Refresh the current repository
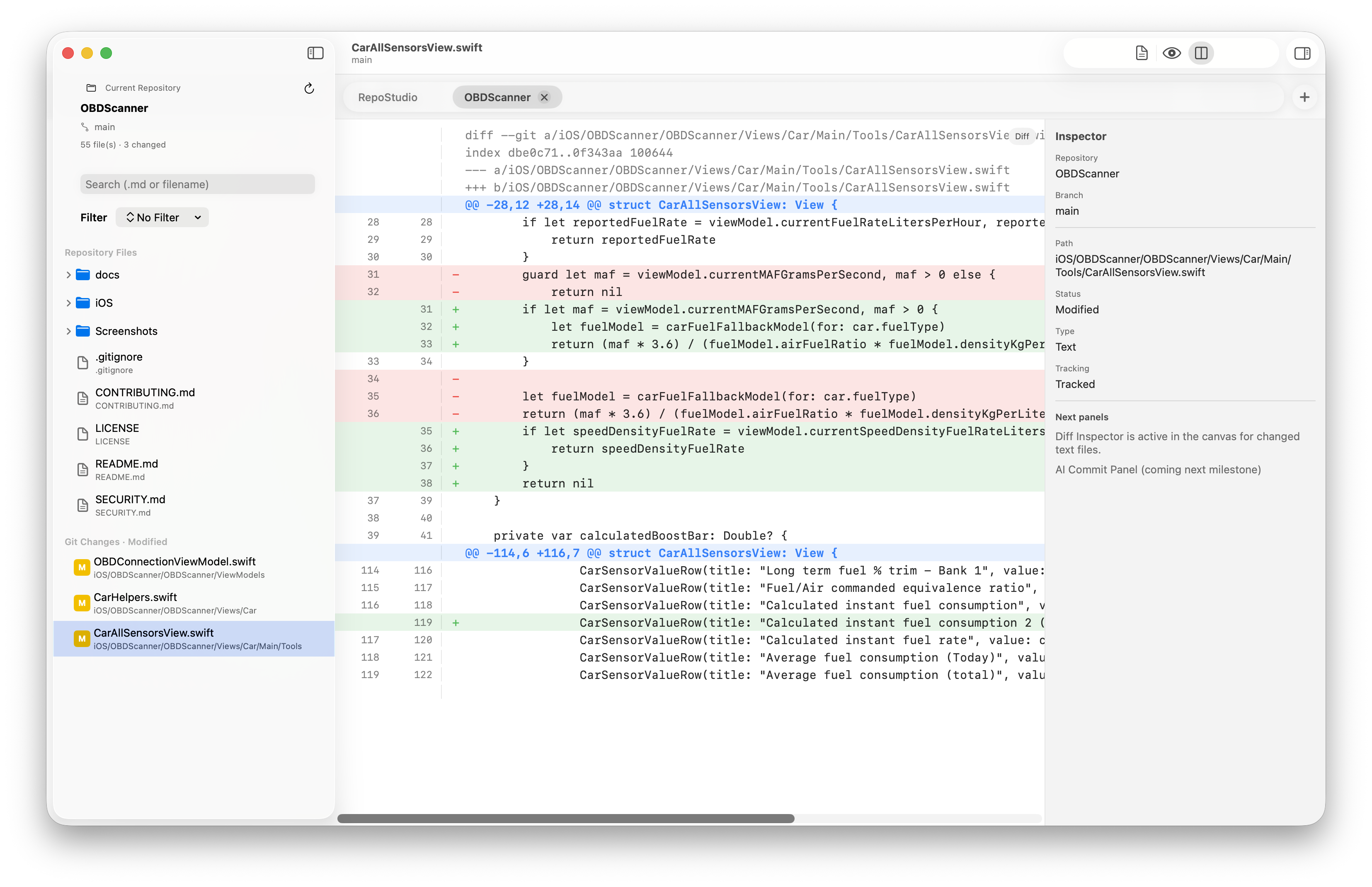The height and width of the screenshot is (887, 1372). (x=309, y=88)
